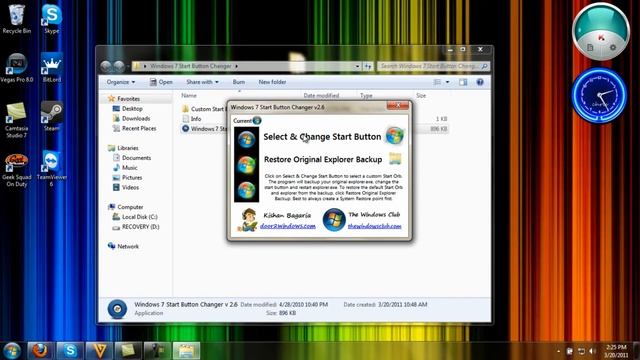Select Computer in the navigation pane
This screenshot has height=360, width=640.
[130, 207]
